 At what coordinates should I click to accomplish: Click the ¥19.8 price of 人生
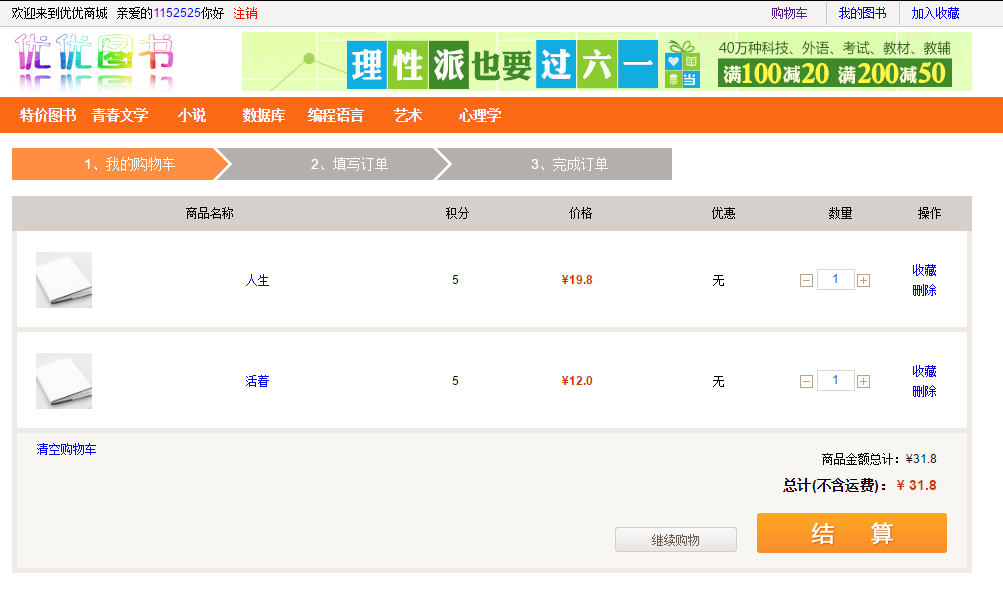[x=577, y=280]
